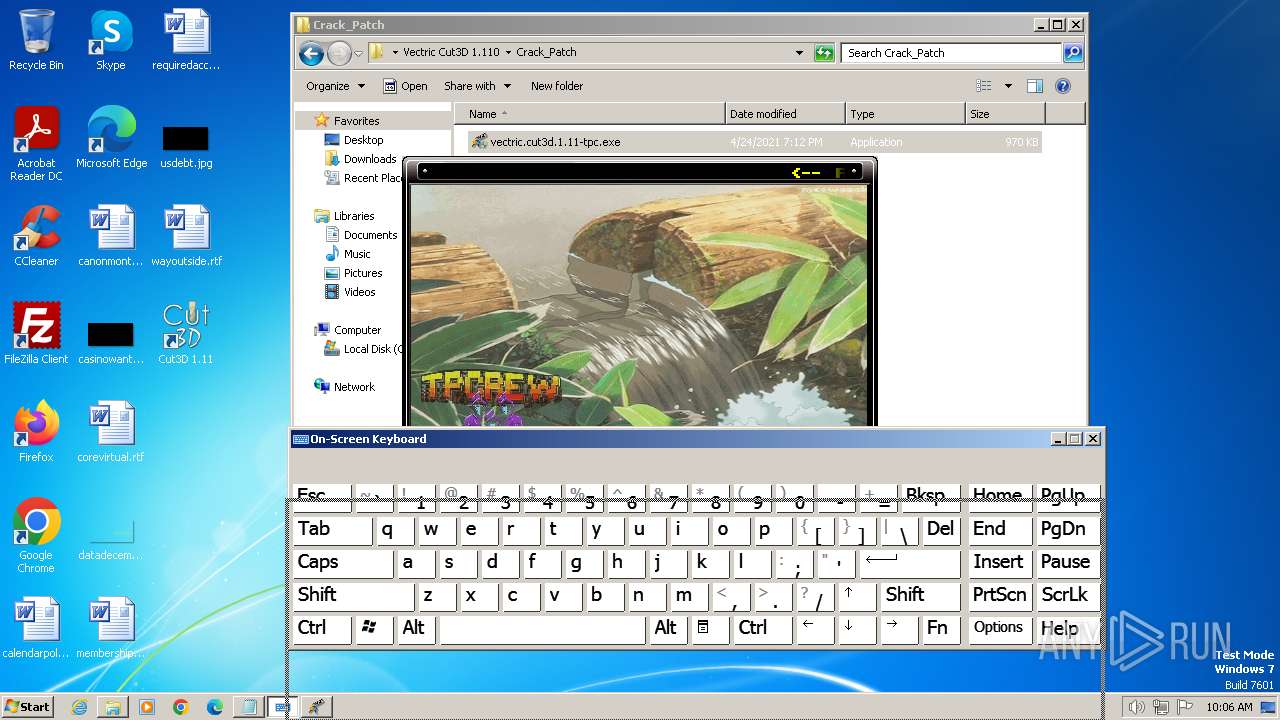1280x720 pixels.
Task: Select the vectric.cut3d.1.11-tpc.exe file
Action: point(754,142)
